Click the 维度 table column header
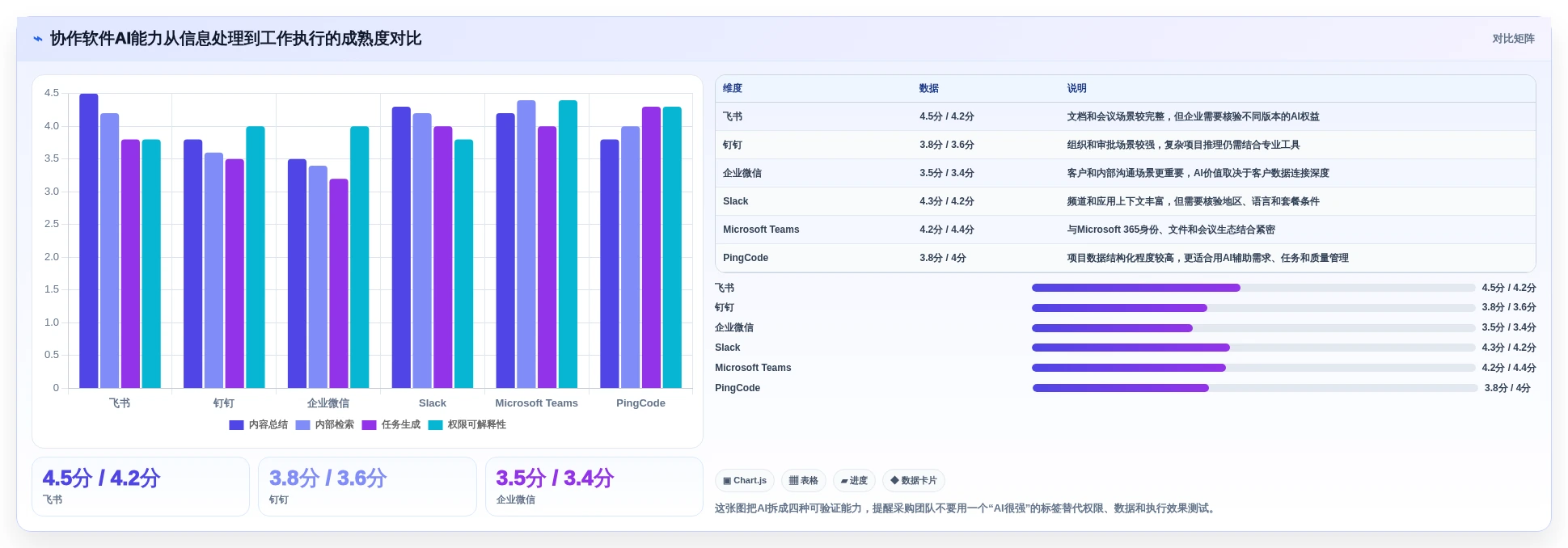1568x548 pixels. (733, 89)
